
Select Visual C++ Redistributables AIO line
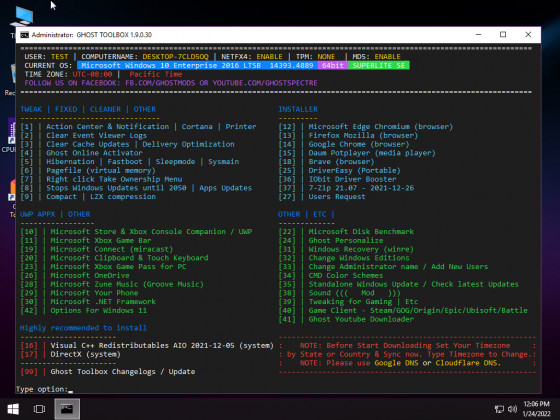click(x=147, y=346)
